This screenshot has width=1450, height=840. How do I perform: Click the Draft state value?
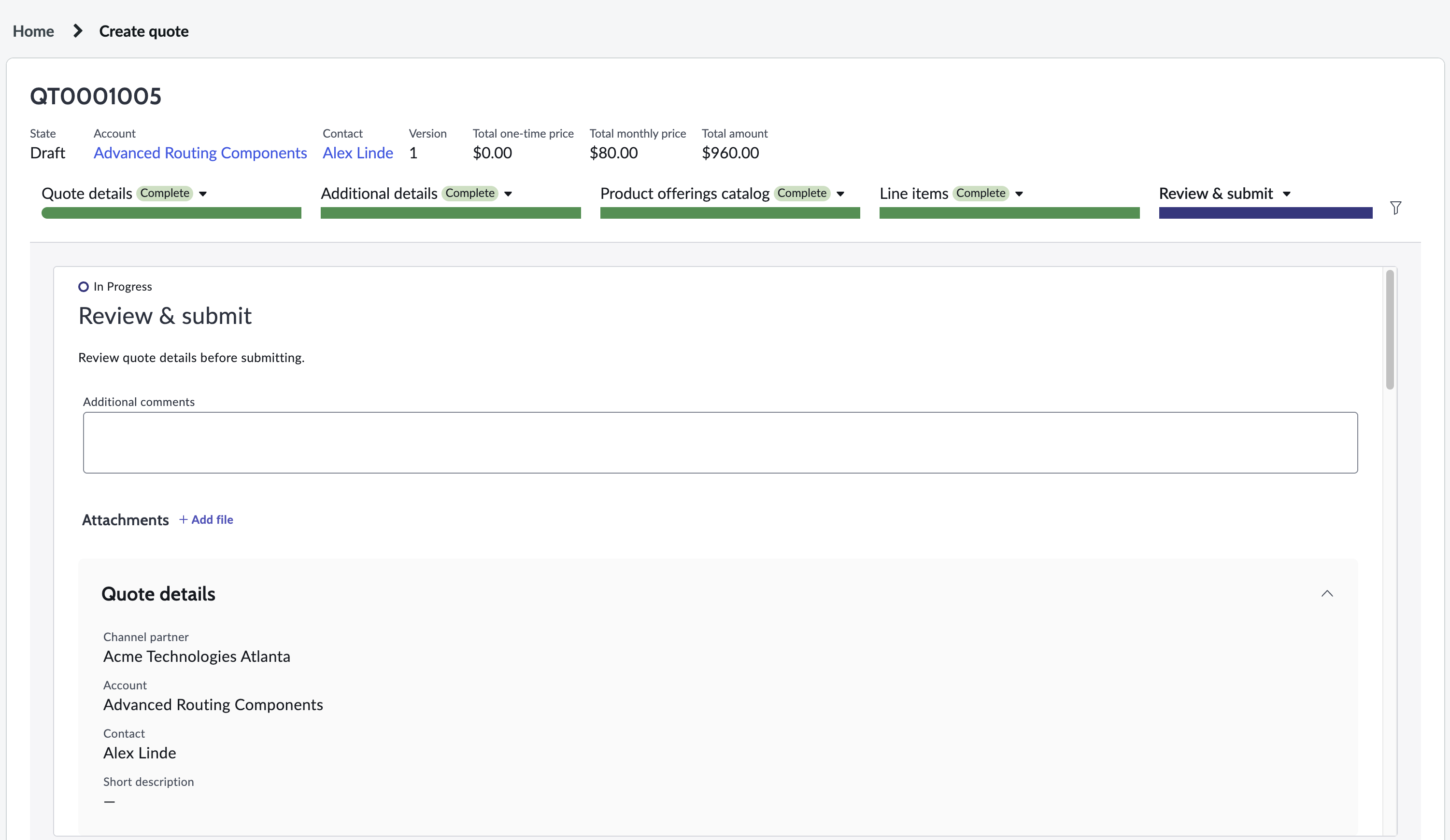click(48, 153)
